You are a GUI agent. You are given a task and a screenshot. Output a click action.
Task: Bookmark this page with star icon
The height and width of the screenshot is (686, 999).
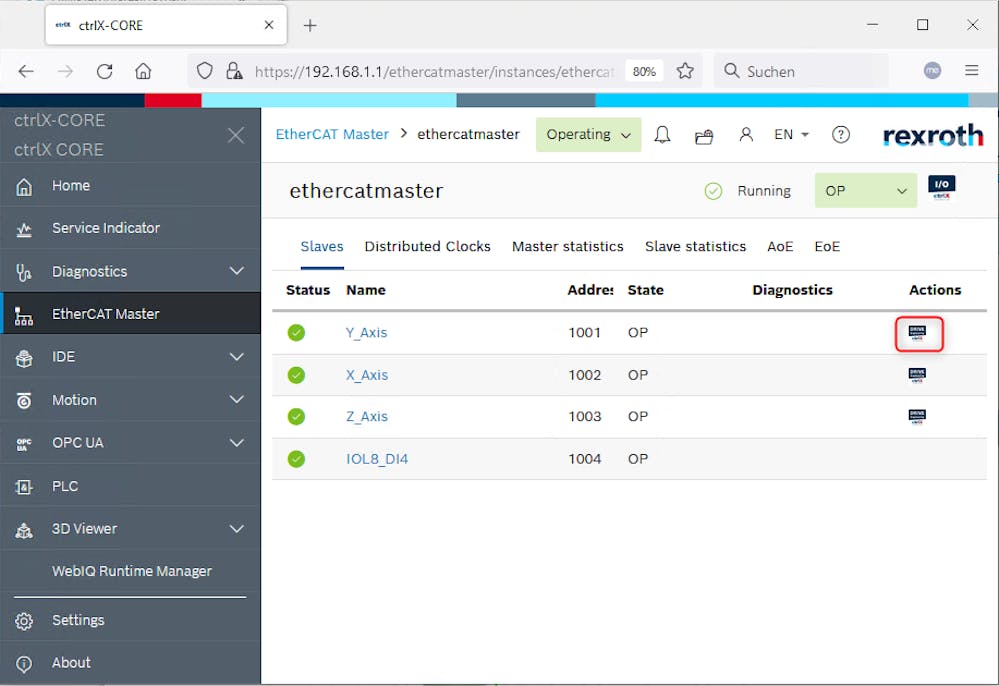point(685,71)
